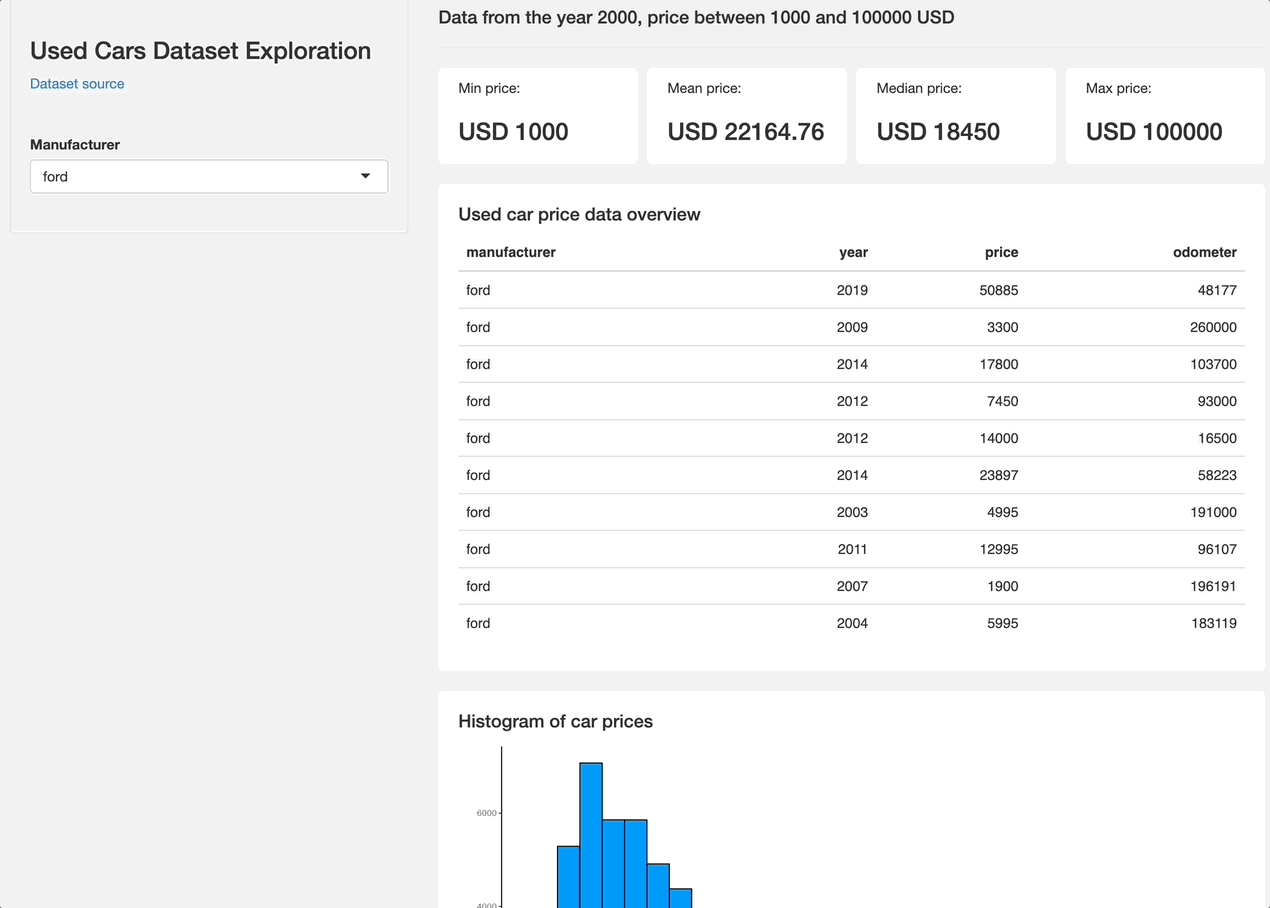Click the Mean price: label
Image resolution: width=1270 pixels, height=908 pixels.
click(x=704, y=89)
